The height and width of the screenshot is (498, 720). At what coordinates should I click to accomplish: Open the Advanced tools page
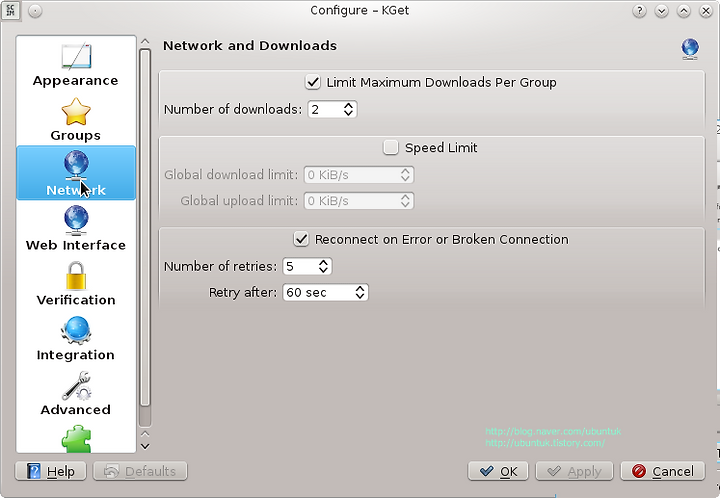pyautogui.click(x=76, y=393)
